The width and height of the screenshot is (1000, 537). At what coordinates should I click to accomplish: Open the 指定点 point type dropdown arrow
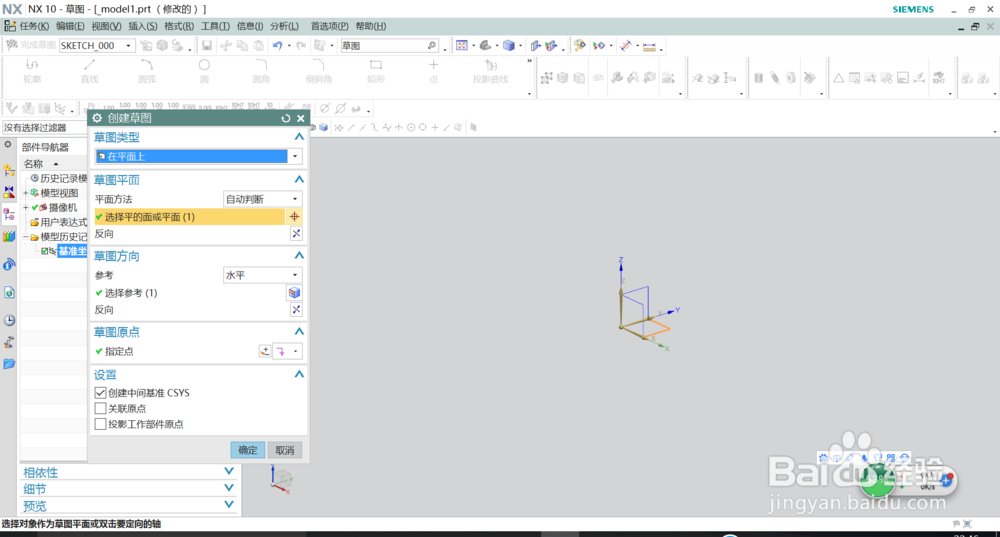(295, 351)
